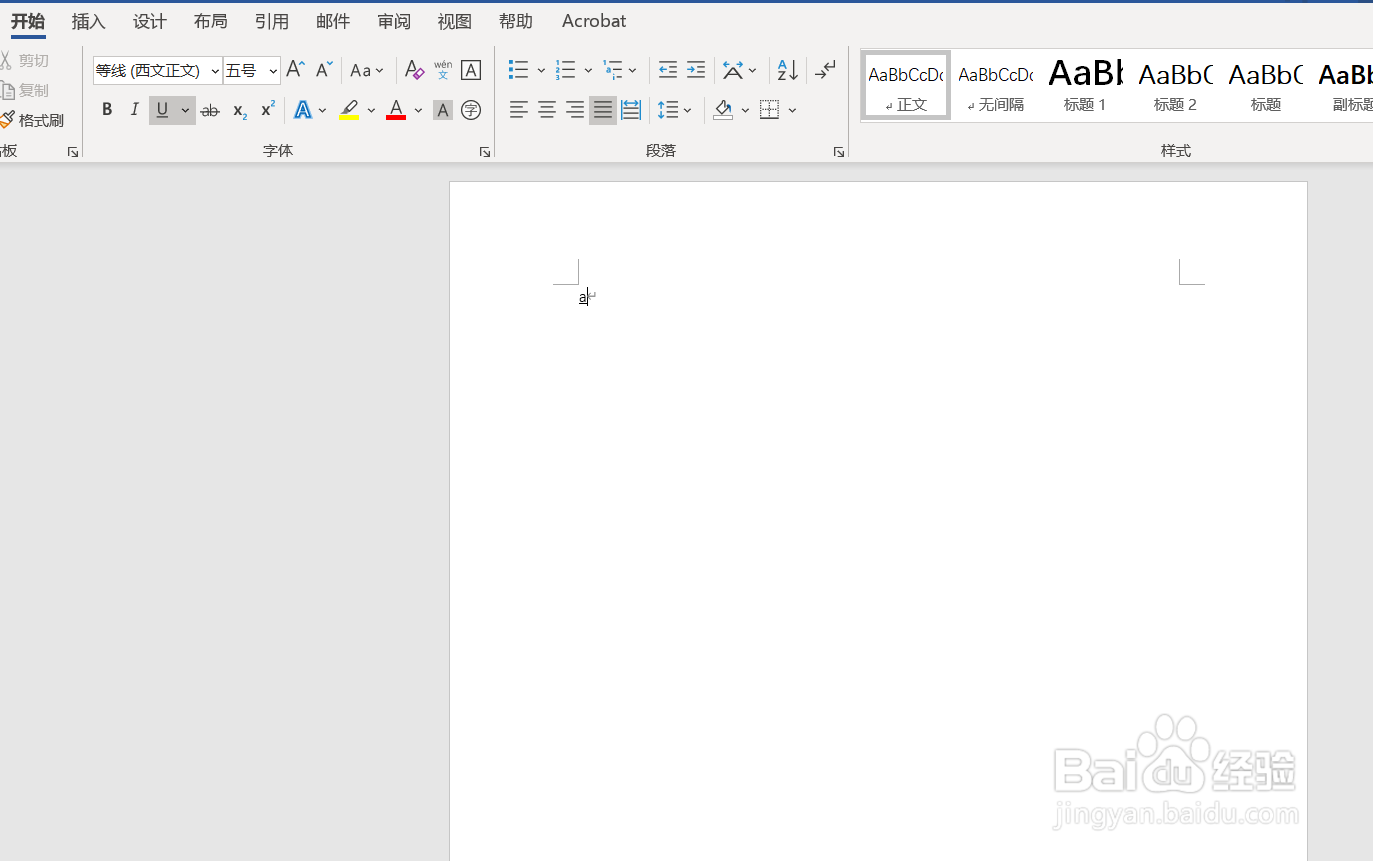Screen dimensions: 1373x861
Task: Open the Acrobat tab
Action: pyautogui.click(x=594, y=21)
